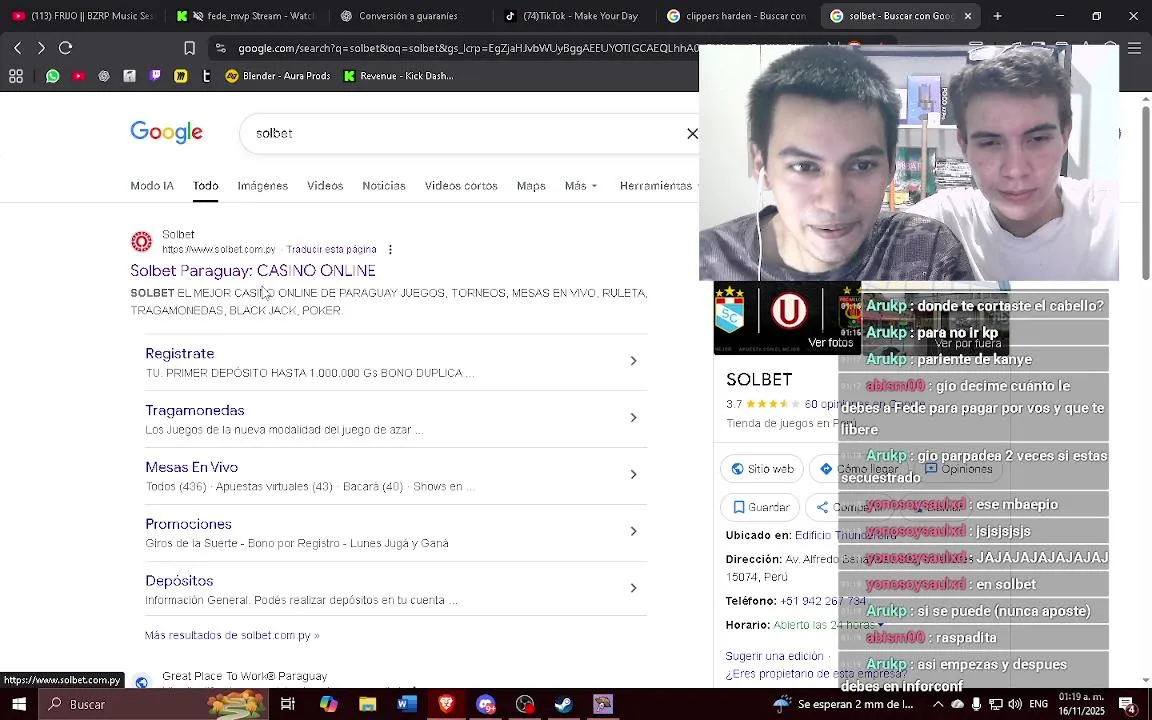The image size is (1152, 720).
Task: Open Steam from the taskbar
Action: click(x=564, y=704)
